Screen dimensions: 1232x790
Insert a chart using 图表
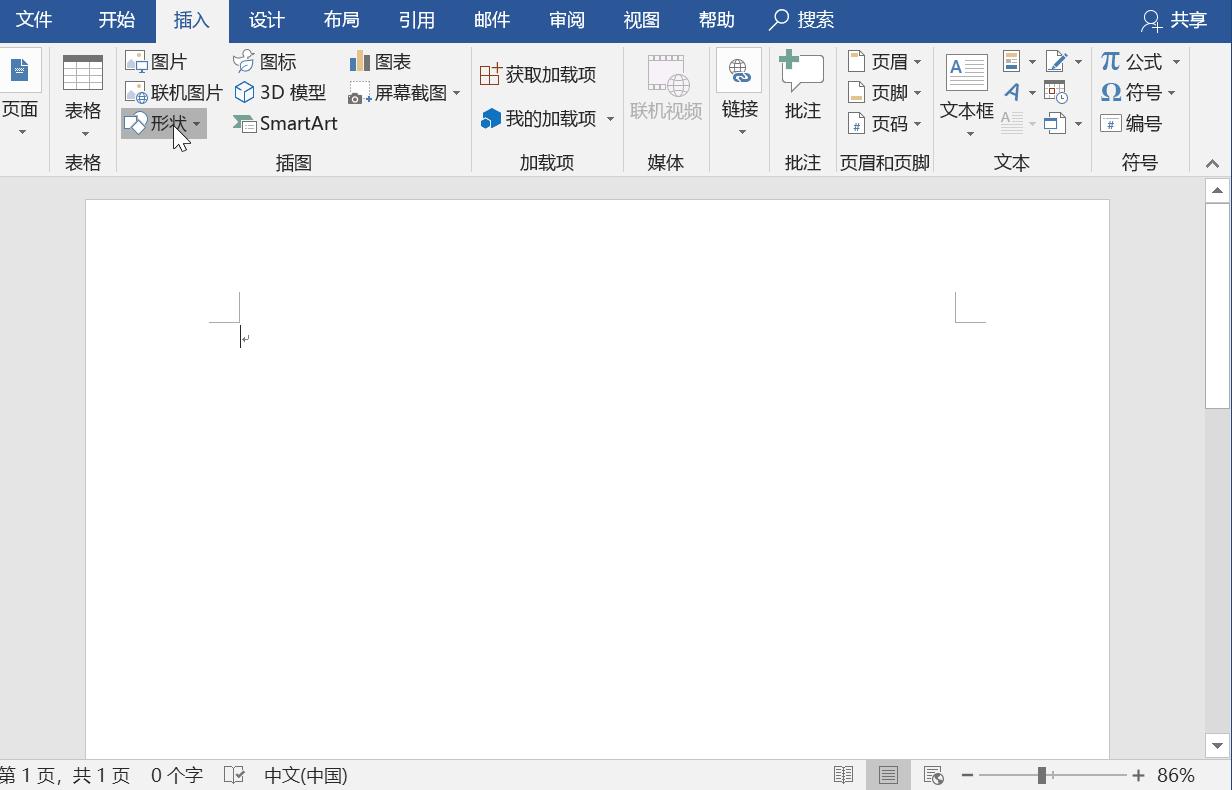click(380, 61)
